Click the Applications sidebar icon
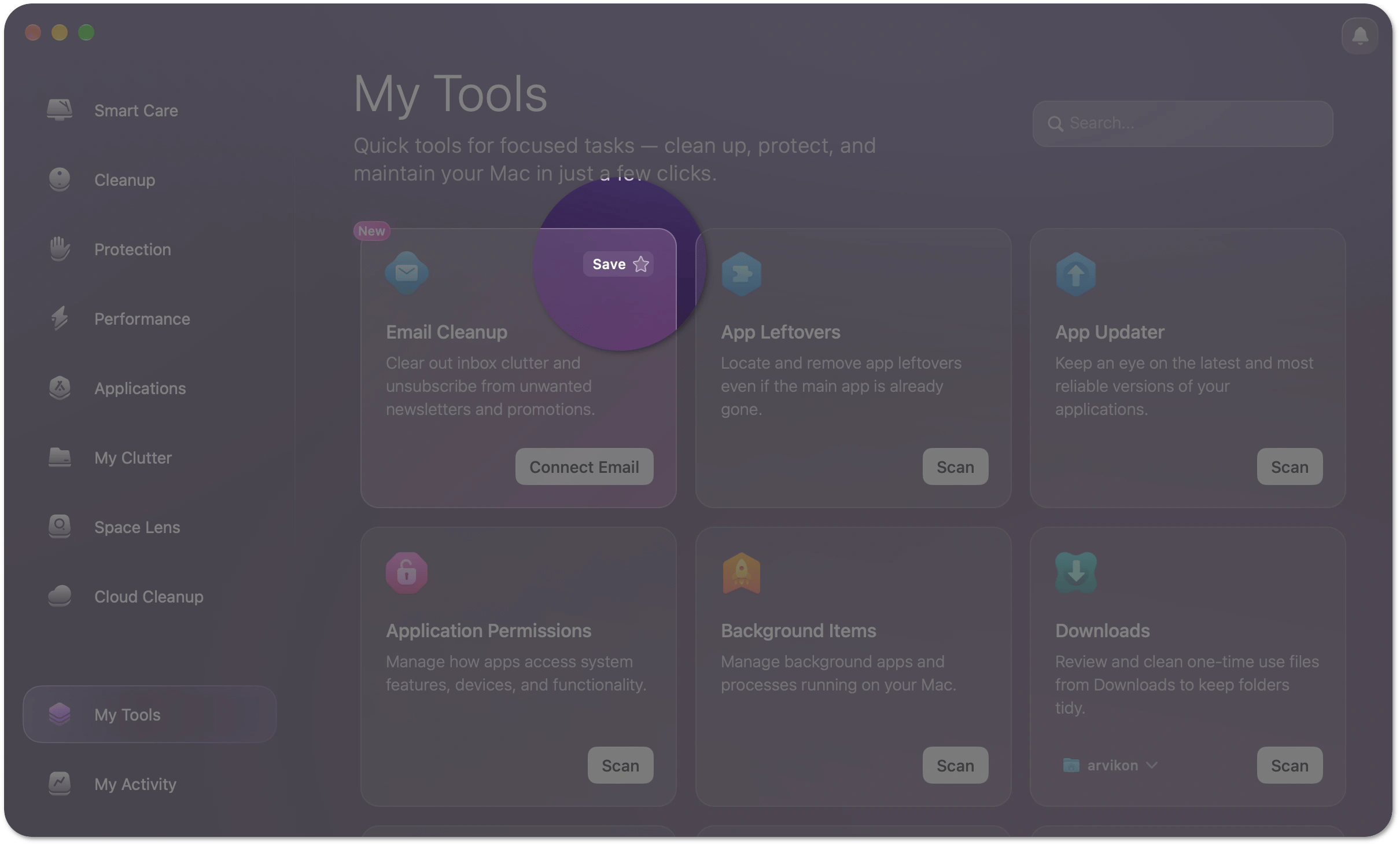 point(60,388)
